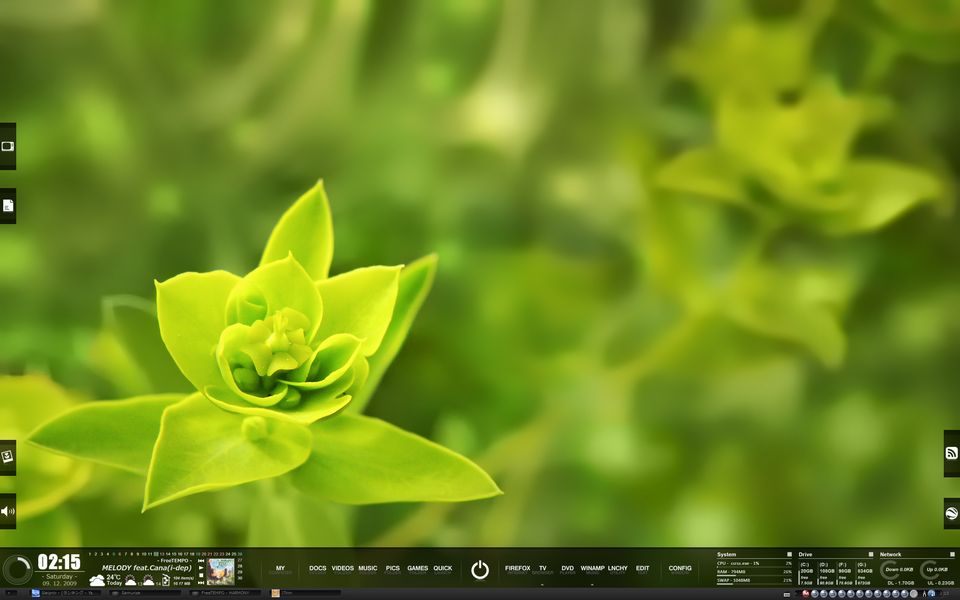Launch the TV browser shortcut
The image size is (960, 600).
click(542, 569)
